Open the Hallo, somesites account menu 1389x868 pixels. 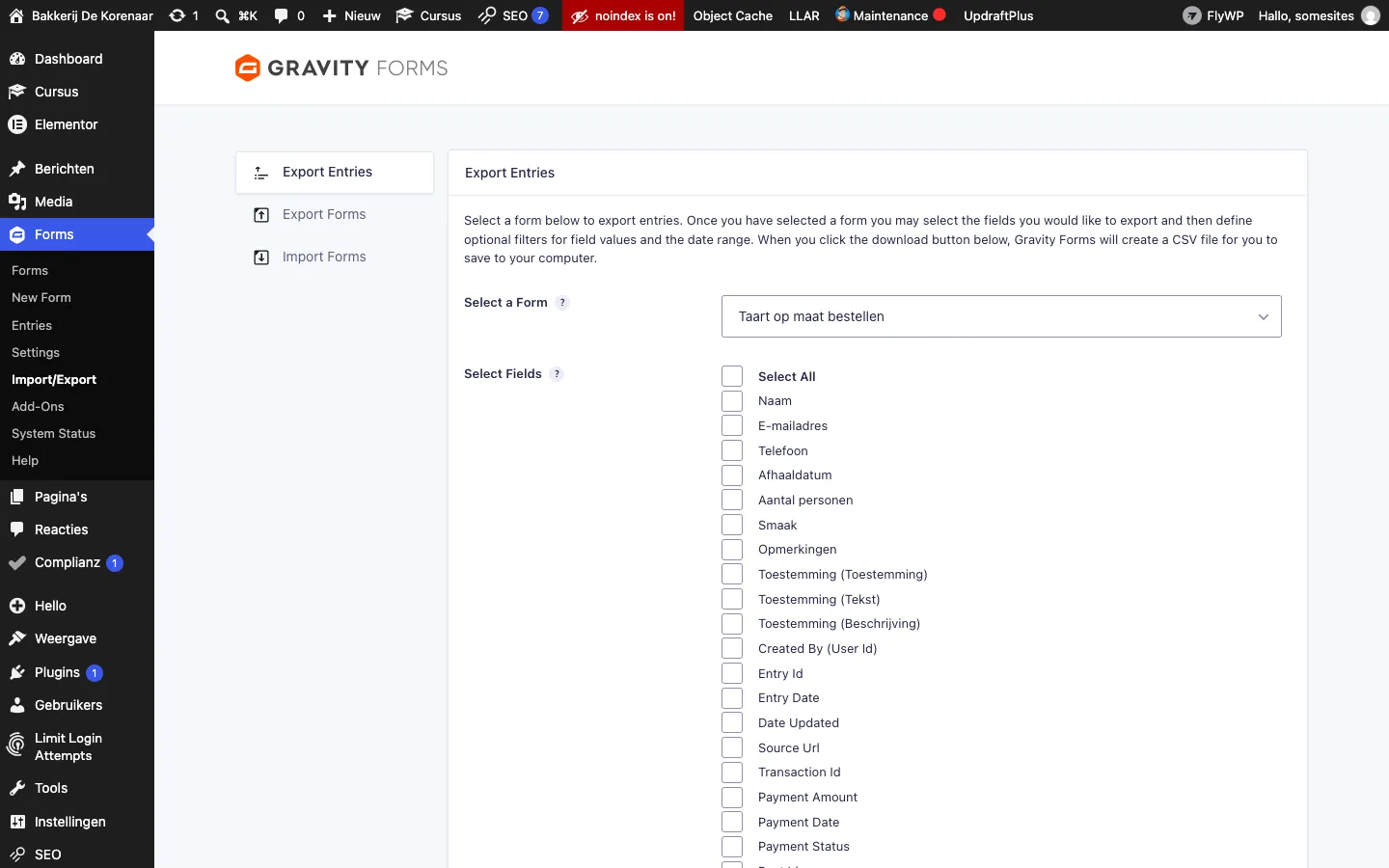tap(1319, 15)
